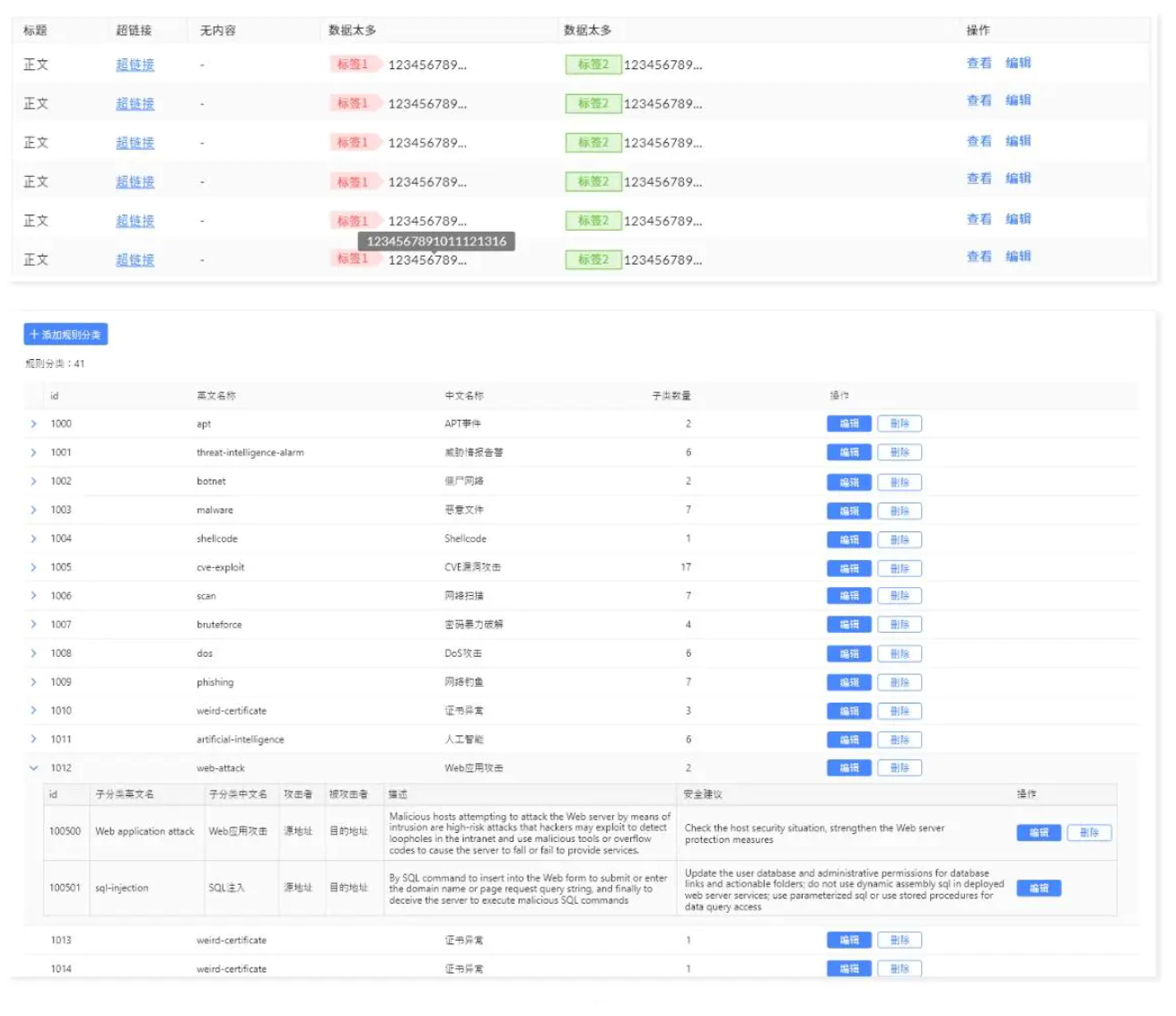Screen dimensions: 1176x1016
Task: Edit the web-attack row 1012
Action: pos(849,768)
